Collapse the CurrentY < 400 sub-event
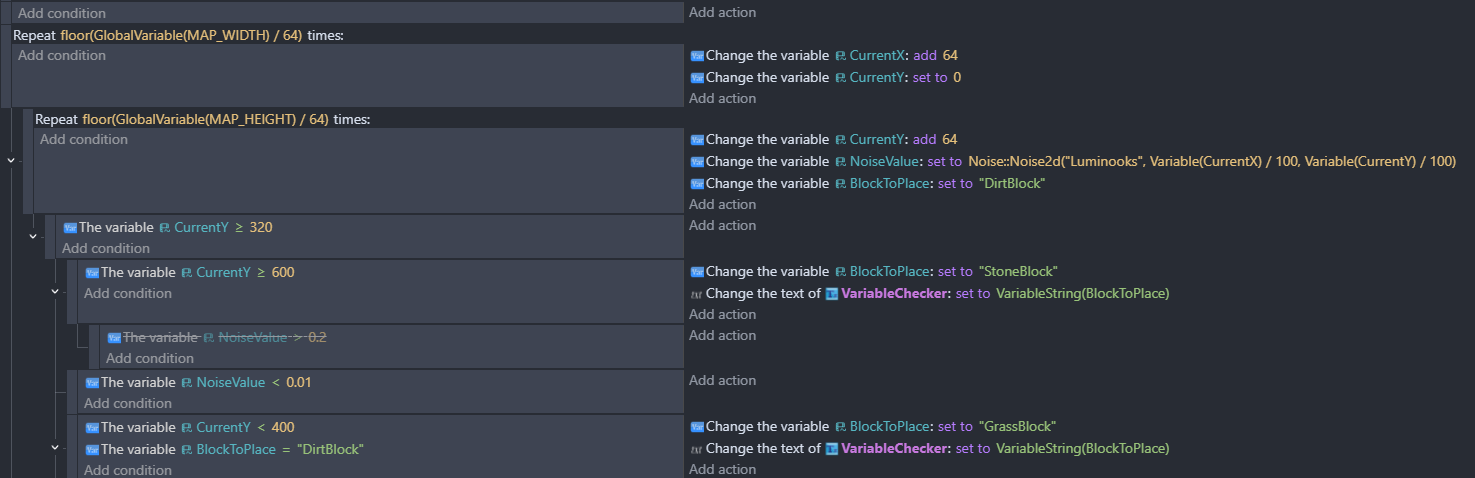 coord(55,447)
